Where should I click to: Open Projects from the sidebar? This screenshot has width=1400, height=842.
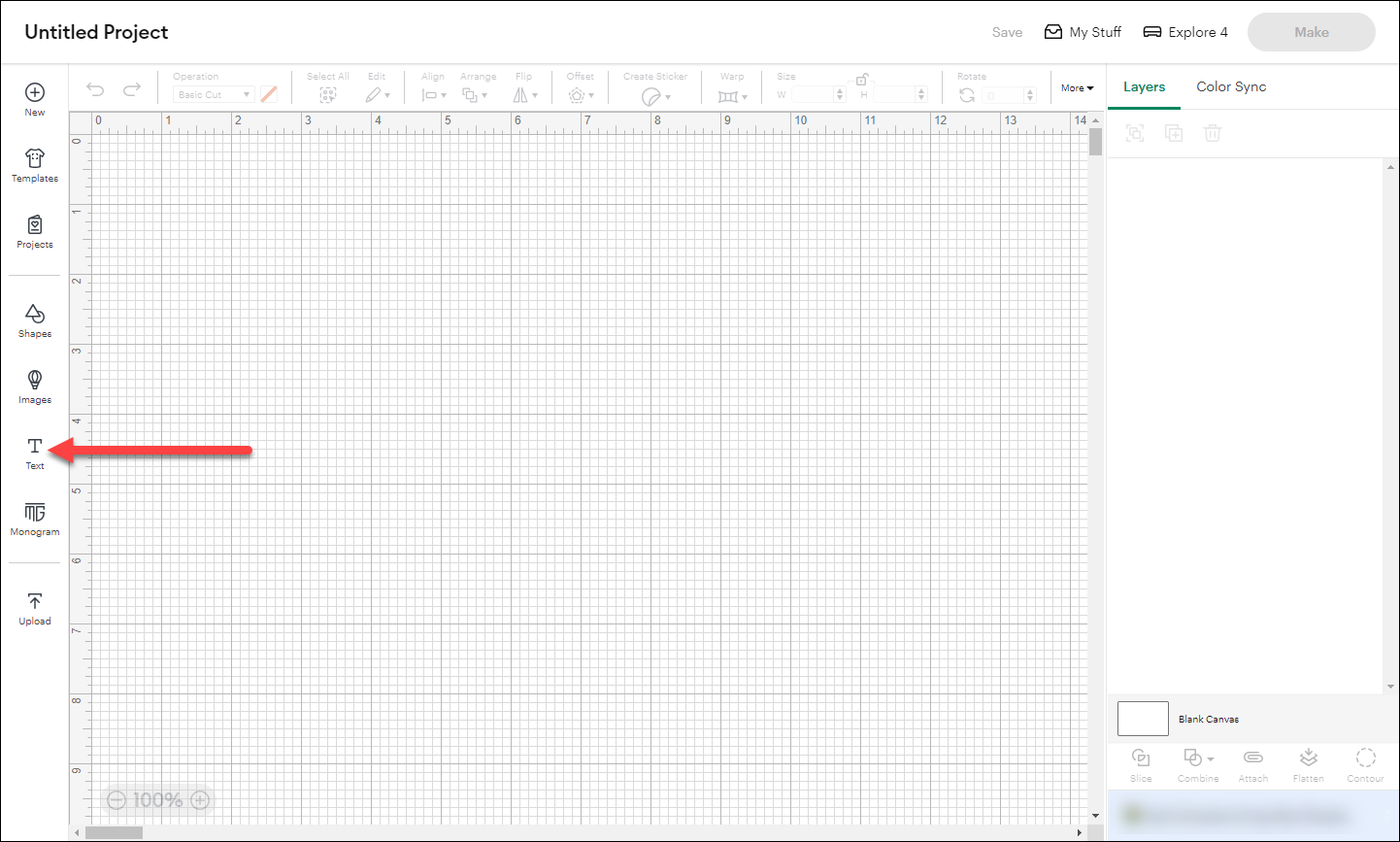(34, 231)
